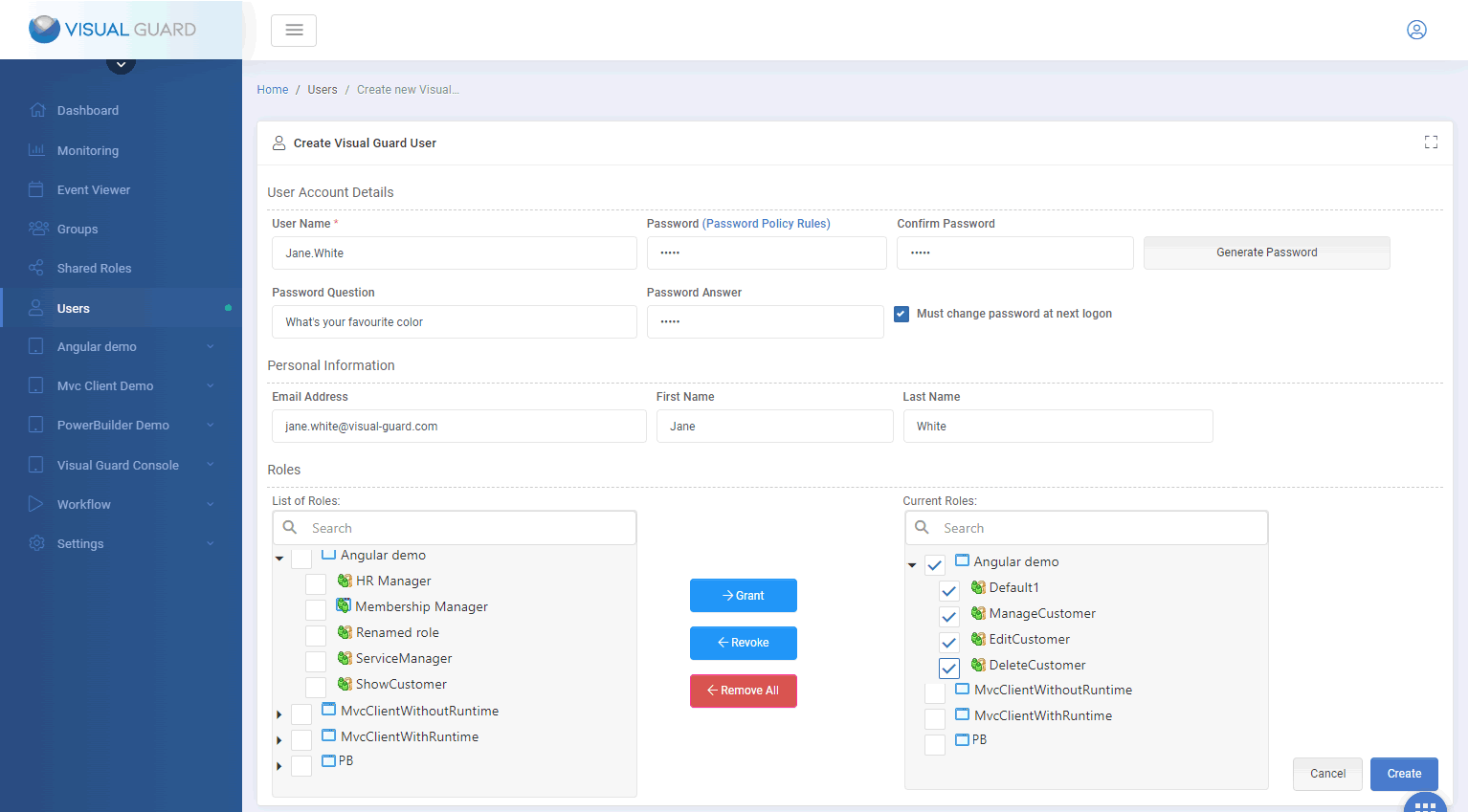The image size is (1469, 812).
Task: Click the red Remove All button
Action: click(744, 691)
